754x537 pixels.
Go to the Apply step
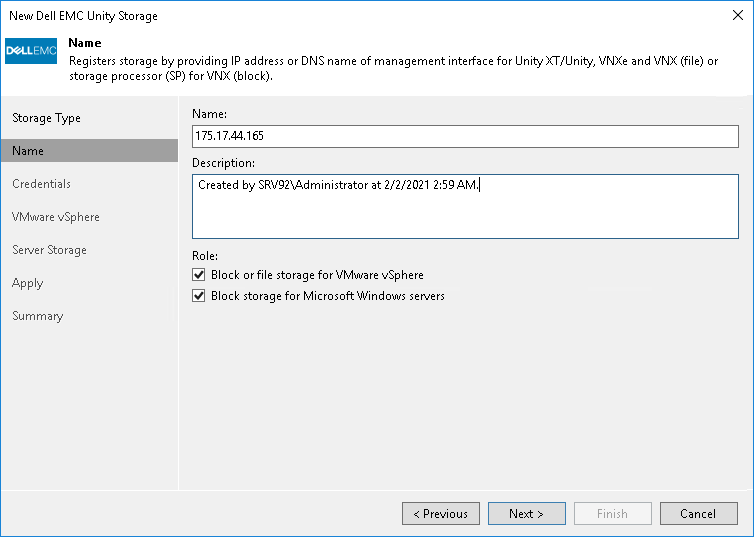[28, 283]
